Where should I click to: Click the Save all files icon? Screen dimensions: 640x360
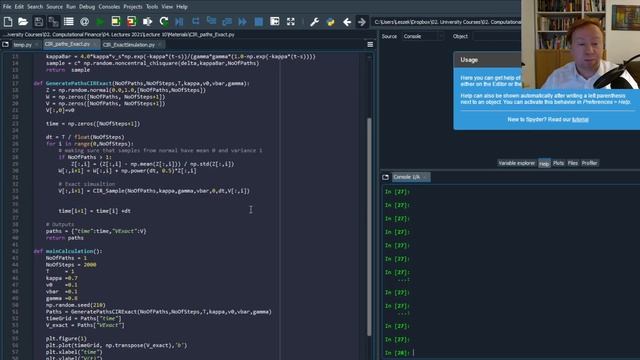point(53,22)
